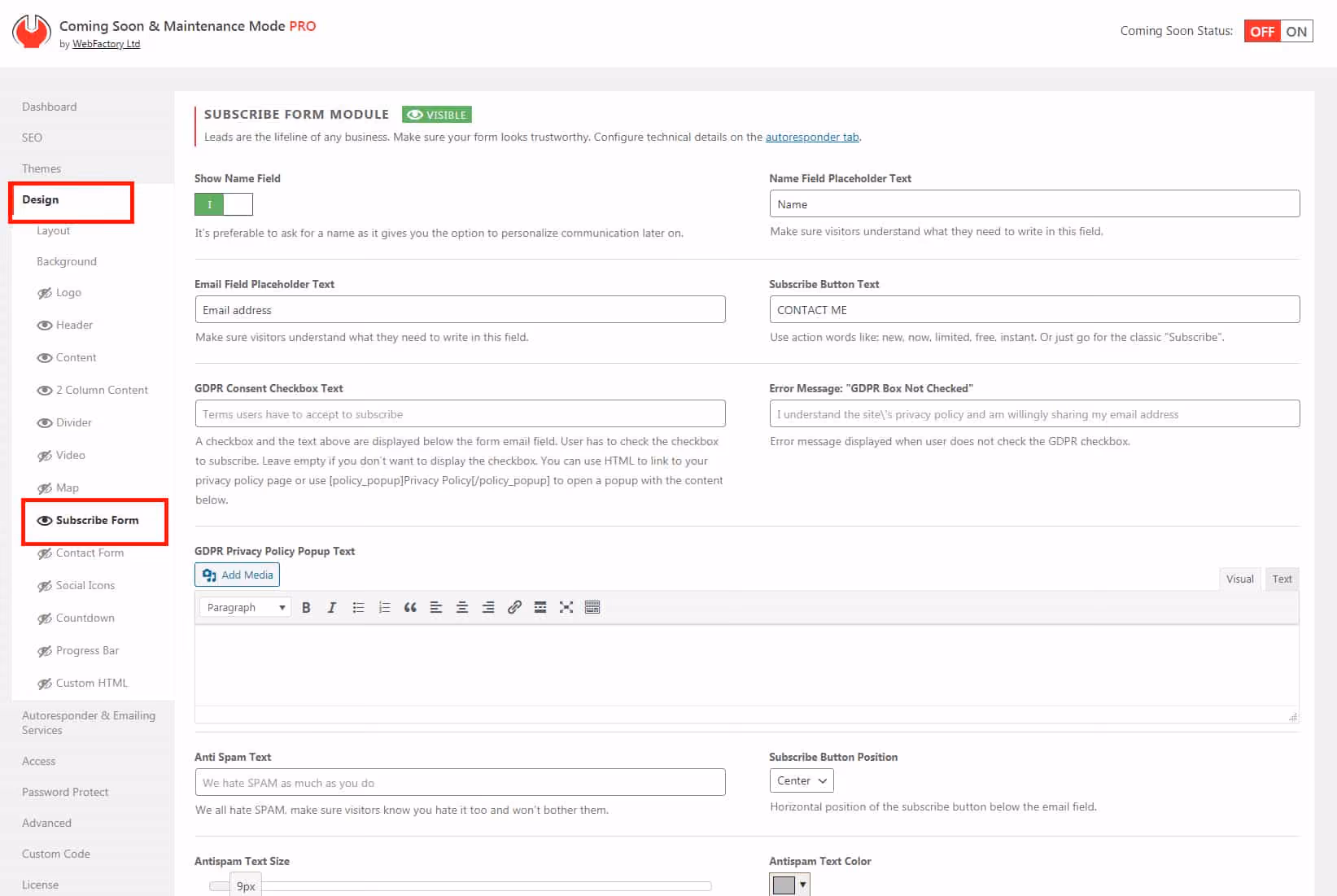Focus the Name Field Placeholder Text input
Viewport: 1337px width, 896px height.
[1034, 203]
